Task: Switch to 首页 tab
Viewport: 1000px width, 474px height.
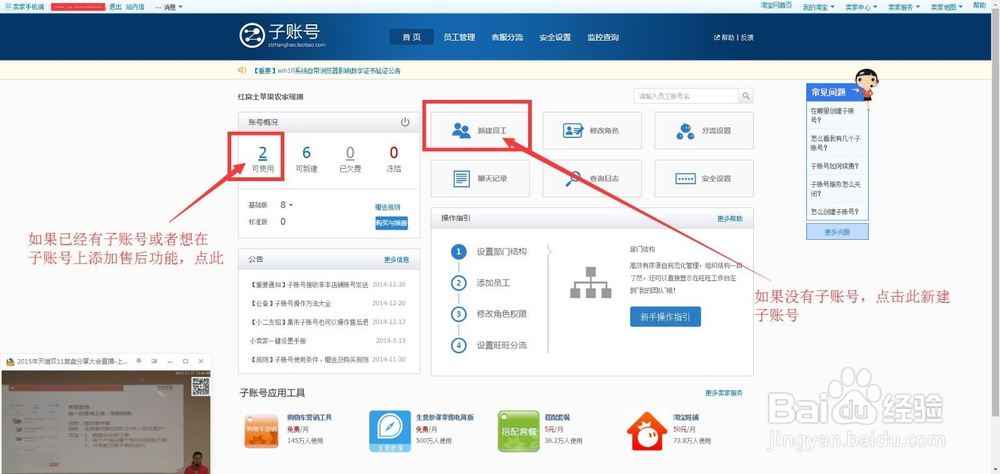Action: (x=411, y=37)
